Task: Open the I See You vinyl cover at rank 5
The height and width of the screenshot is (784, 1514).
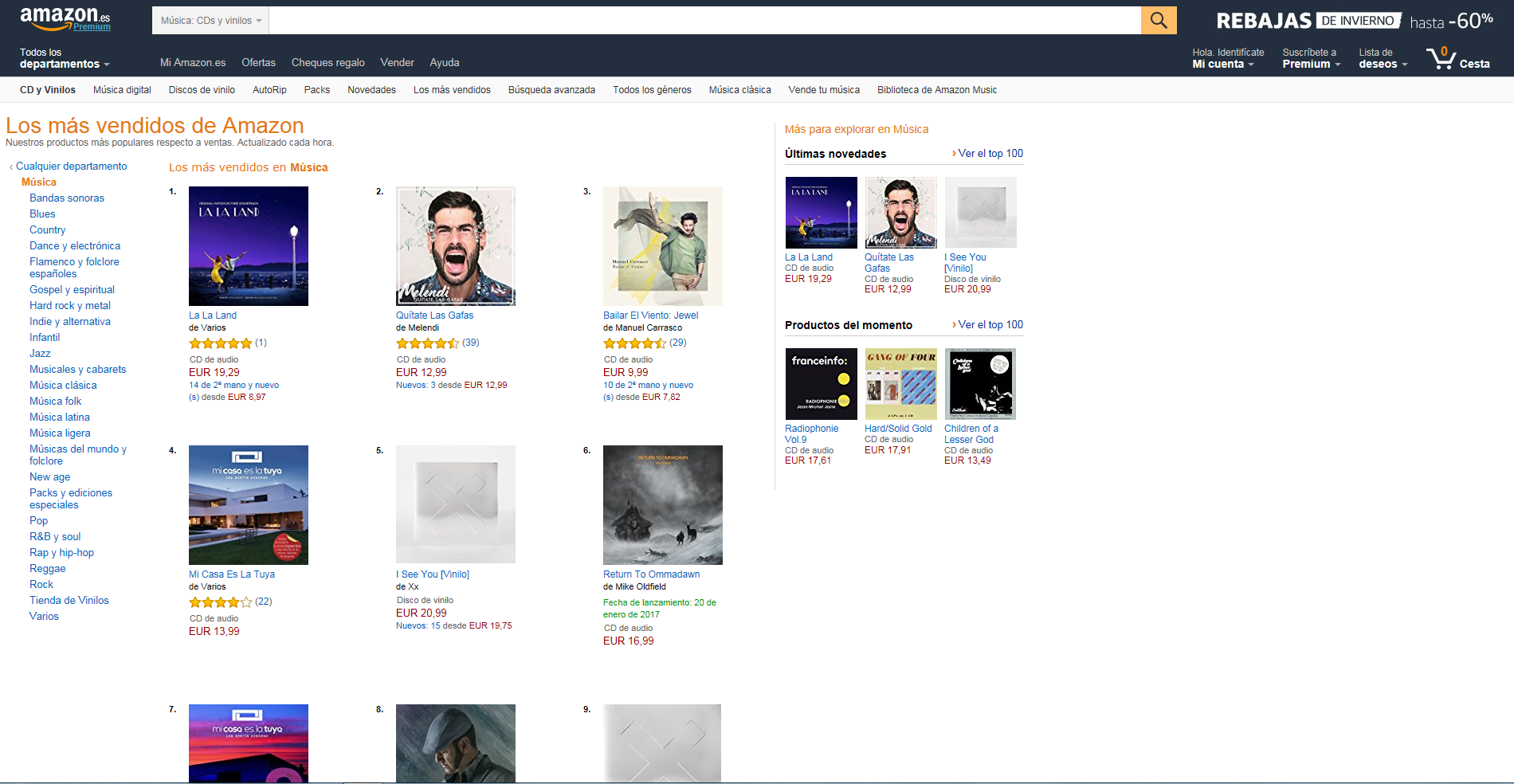Action: coord(456,504)
